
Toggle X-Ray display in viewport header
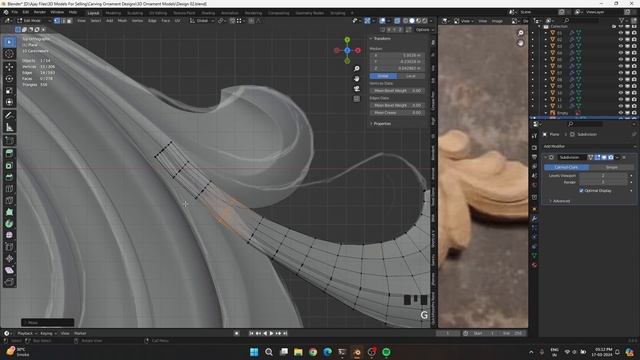397,20
